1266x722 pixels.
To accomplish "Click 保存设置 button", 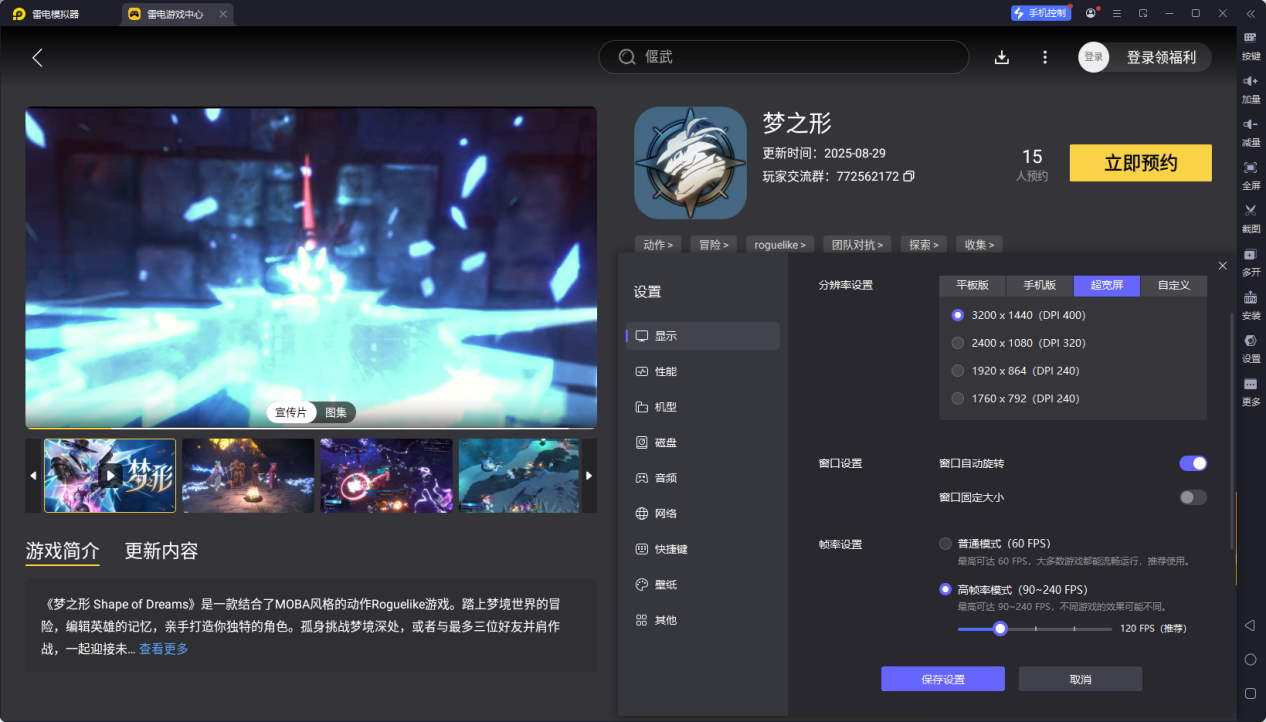I will (943, 679).
